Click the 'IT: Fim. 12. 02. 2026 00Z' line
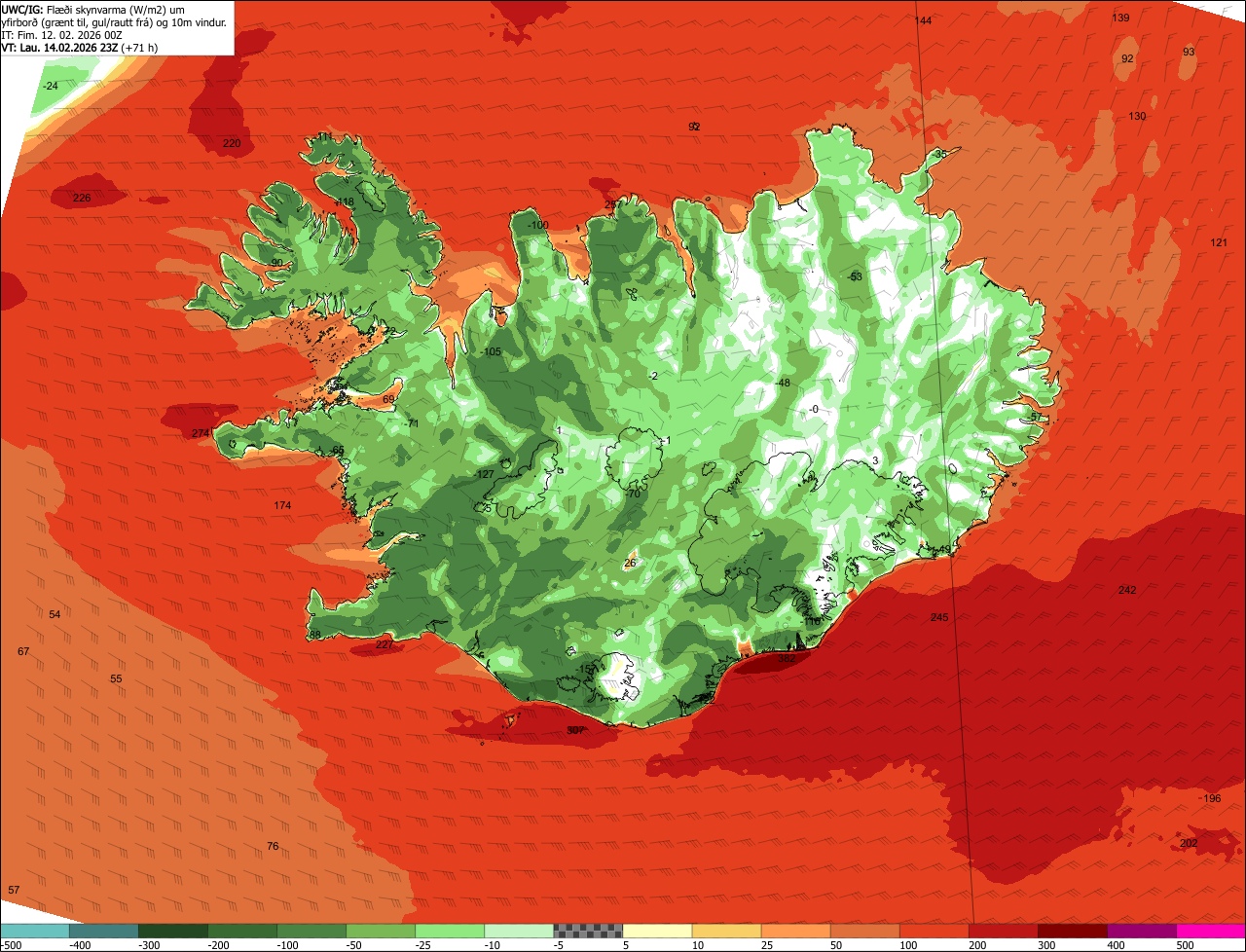The height and width of the screenshot is (952, 1246). 61,34
